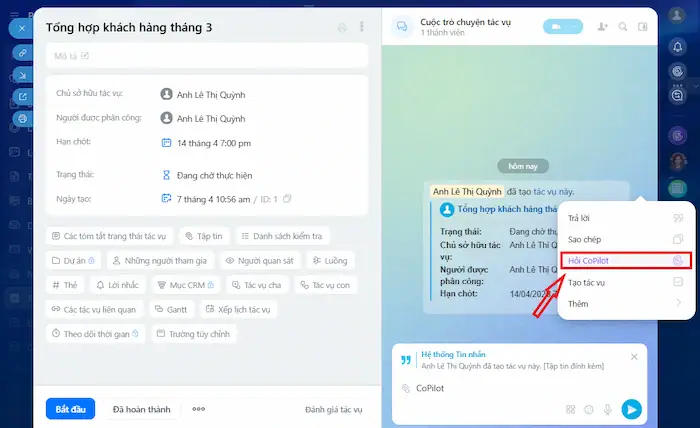
Task: Open notifications bell on right sidebar
Action: [678, 46]
